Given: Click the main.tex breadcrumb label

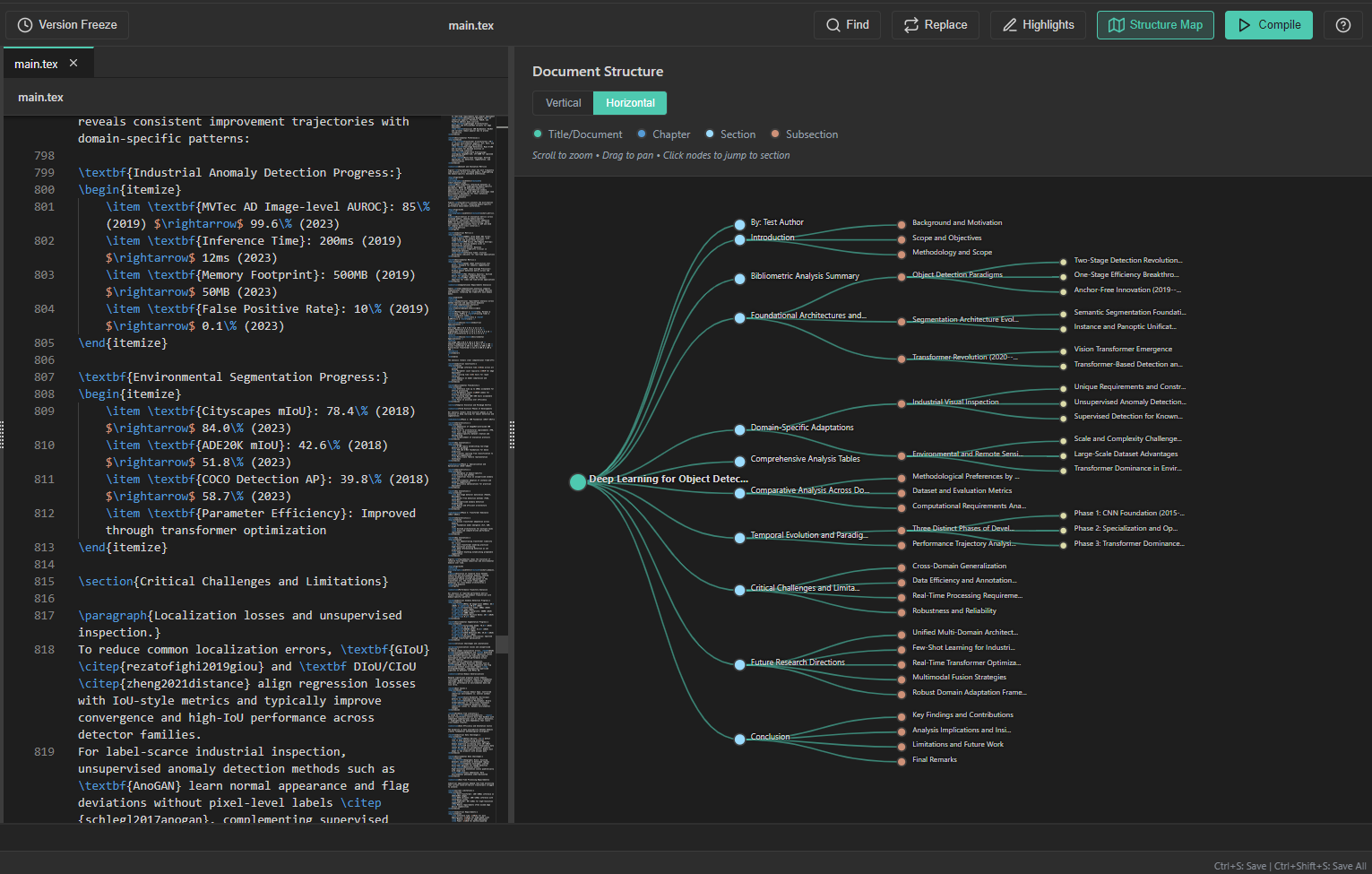Looking at the screenshot, I should tap(40, 97).
